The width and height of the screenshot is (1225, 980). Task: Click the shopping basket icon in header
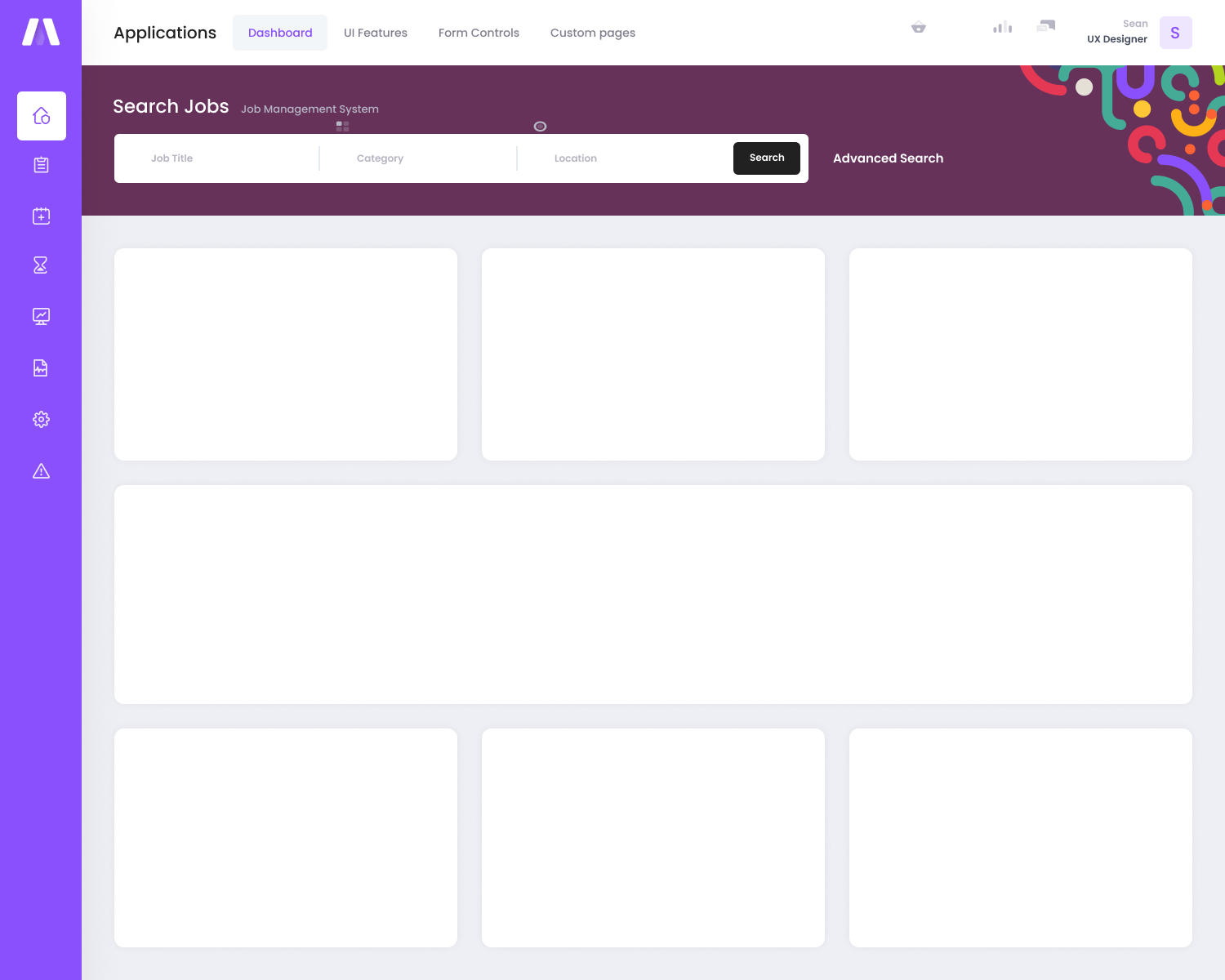point(919,28)
